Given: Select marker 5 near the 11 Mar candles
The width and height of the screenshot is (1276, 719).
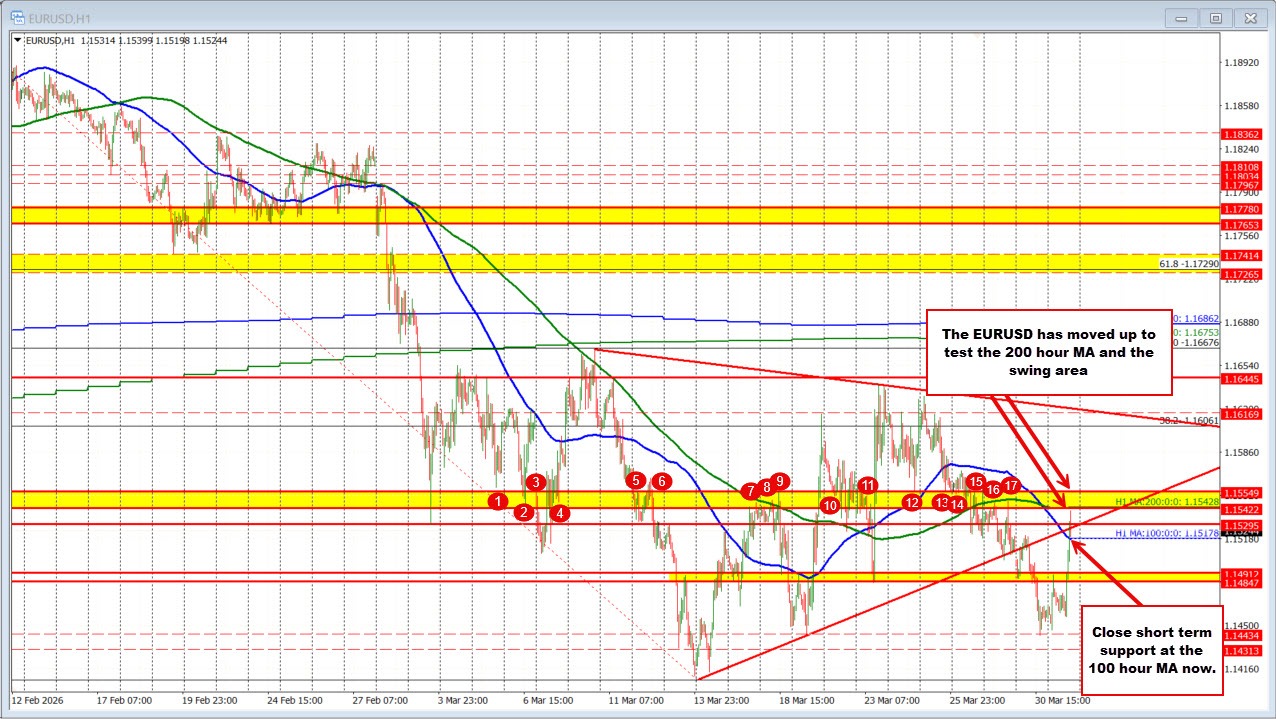Looking at the screenshot, I should [634, 481].
